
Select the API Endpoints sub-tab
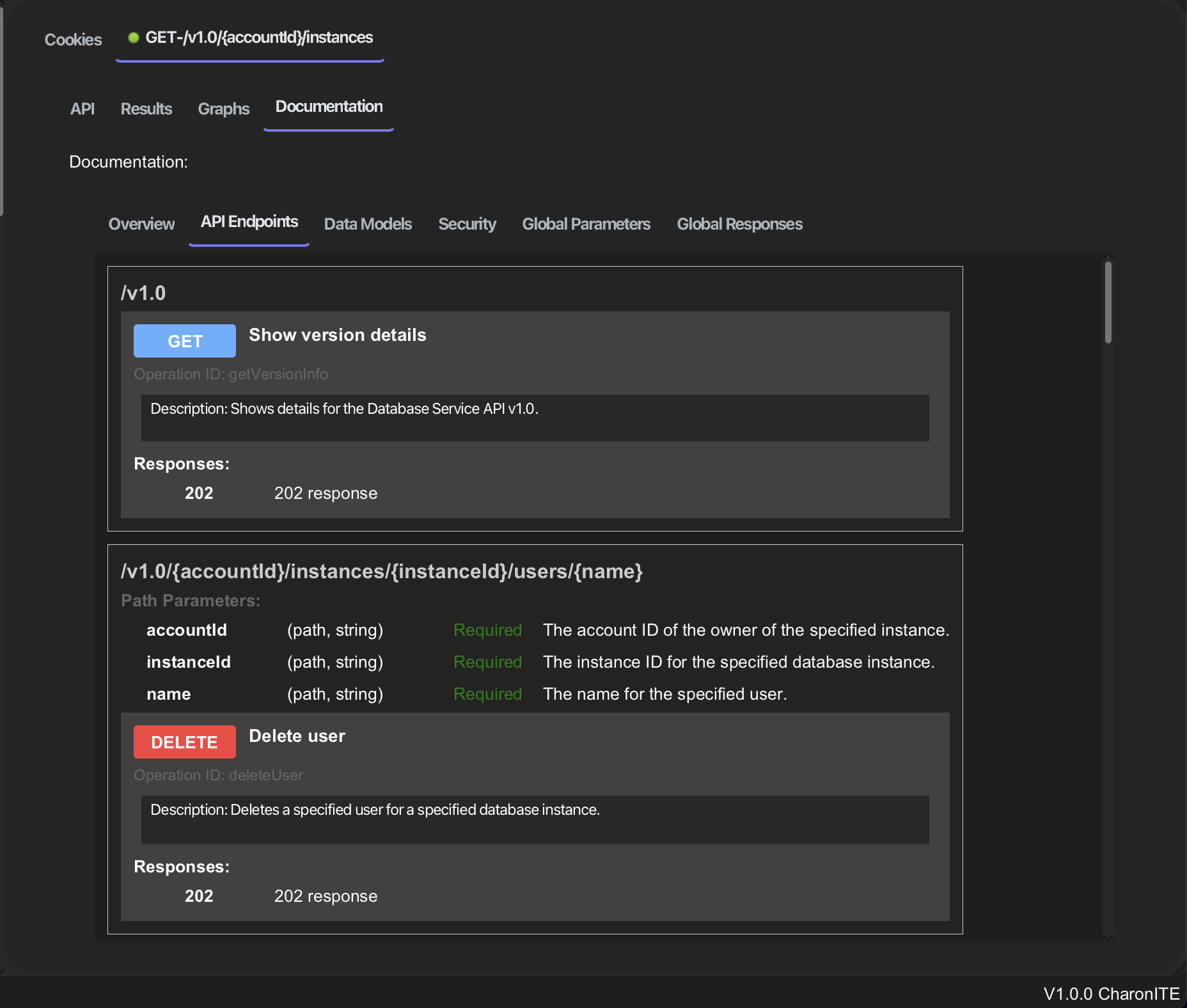click(249, 222)
